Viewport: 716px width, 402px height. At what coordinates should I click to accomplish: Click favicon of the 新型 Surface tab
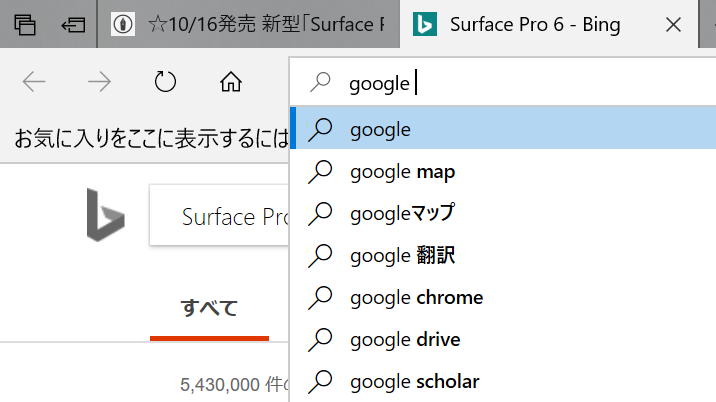coord(122,24)
